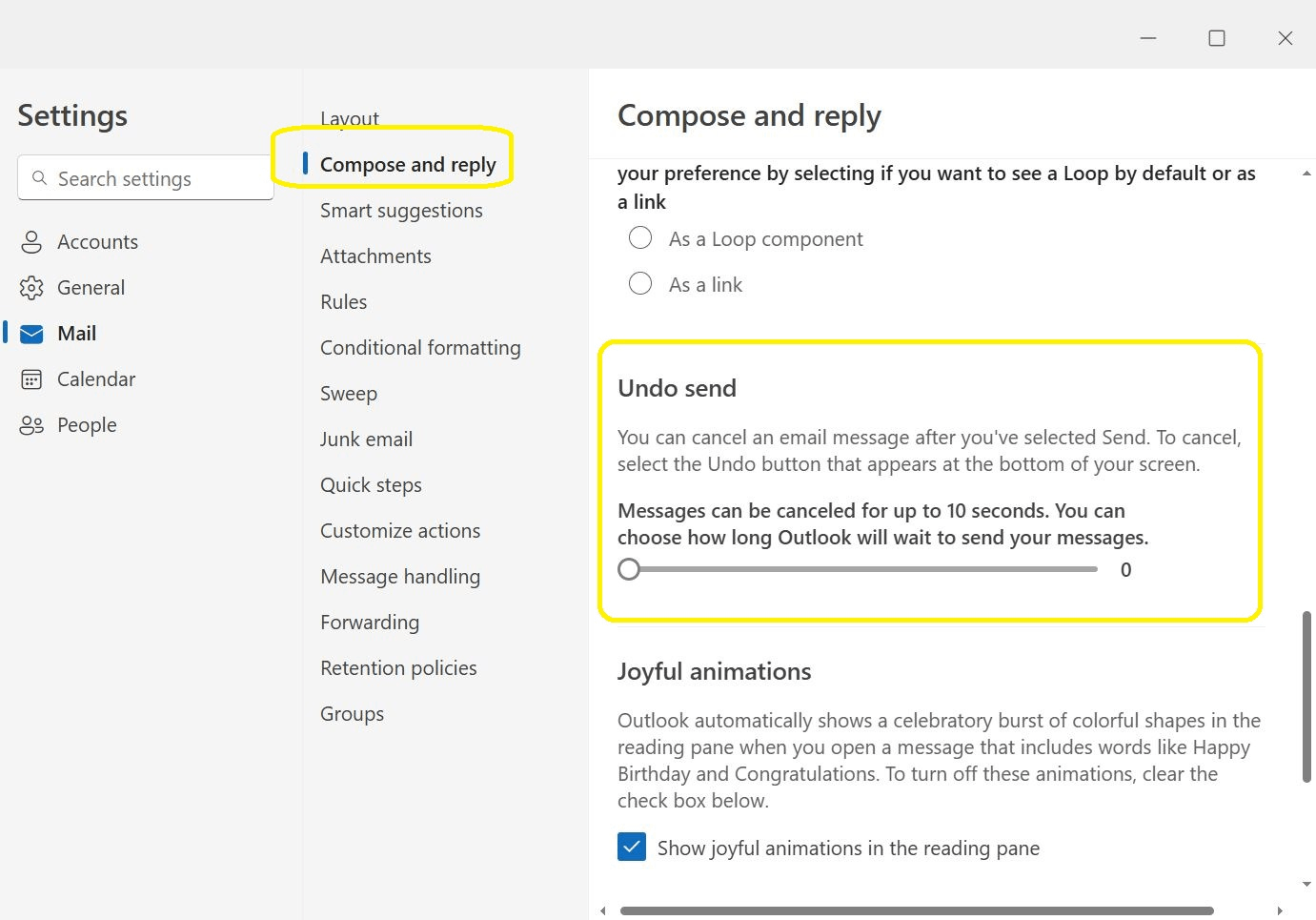Image resolution: width=1316 pixels, height=920 pixels.
Task: Uncheck 'Show joyful animations in the reading pane'
Action: pos(632,847)
